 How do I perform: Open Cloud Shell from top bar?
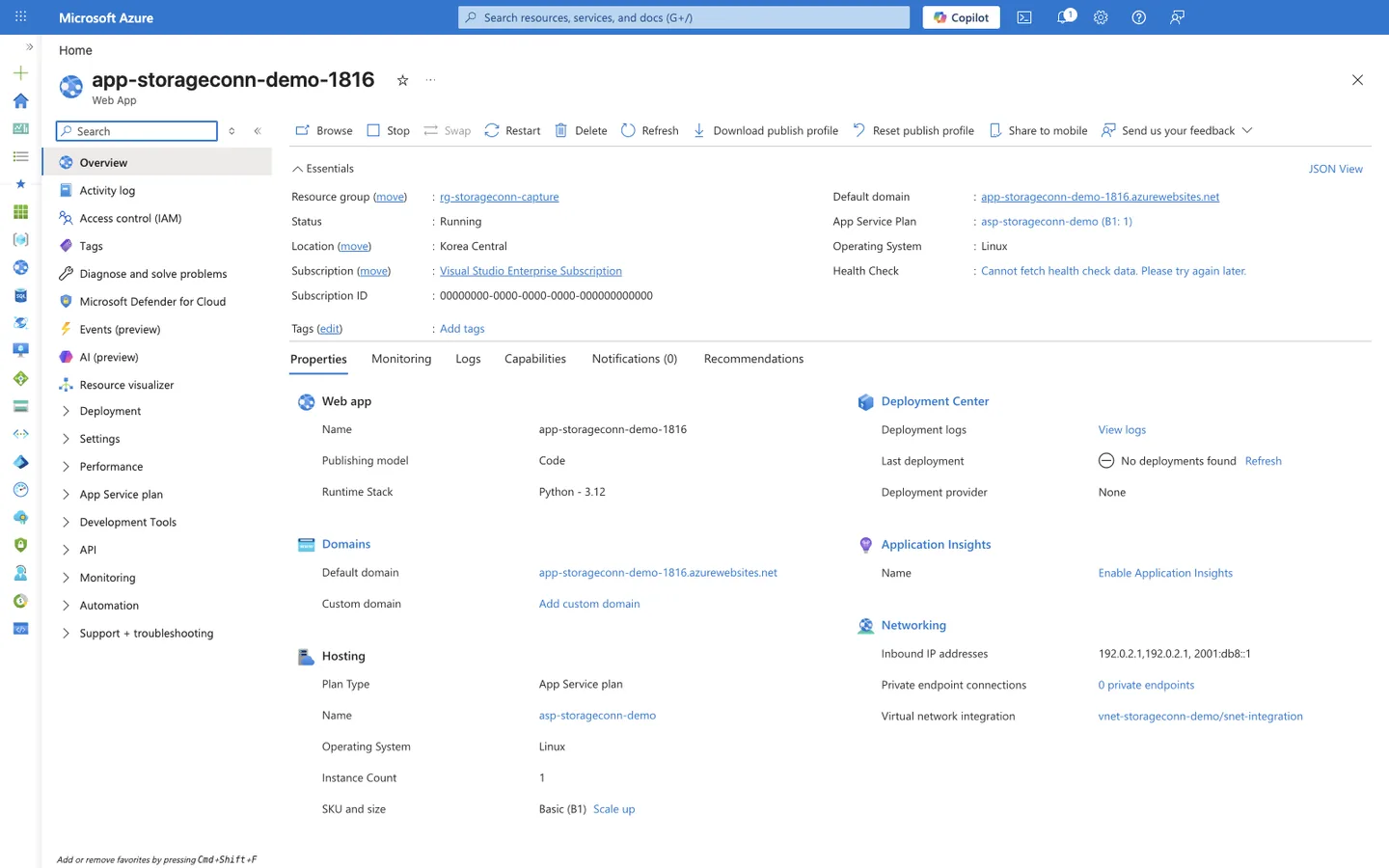[x=1024, y=17]
